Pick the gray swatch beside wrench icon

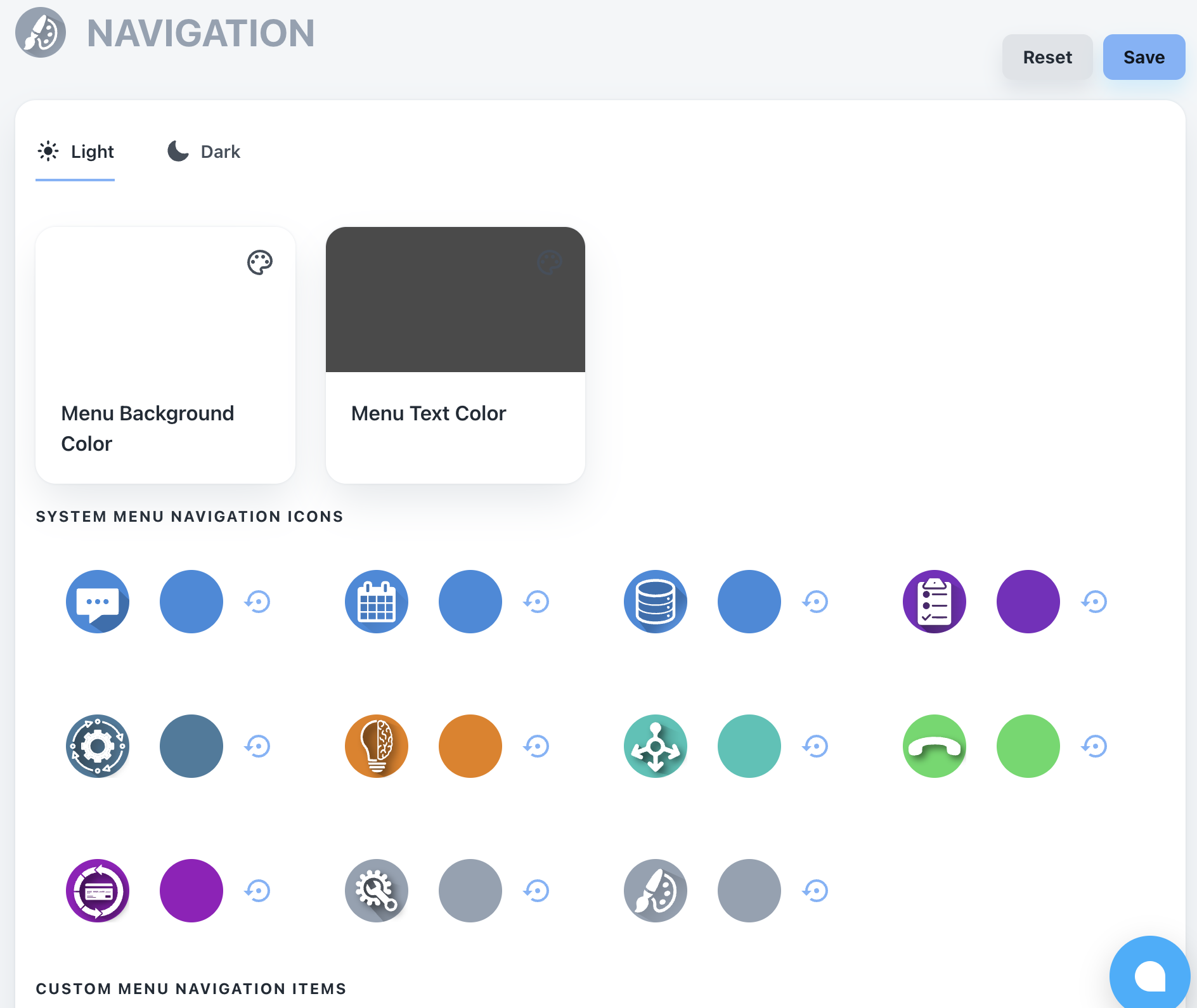(470, 891)
